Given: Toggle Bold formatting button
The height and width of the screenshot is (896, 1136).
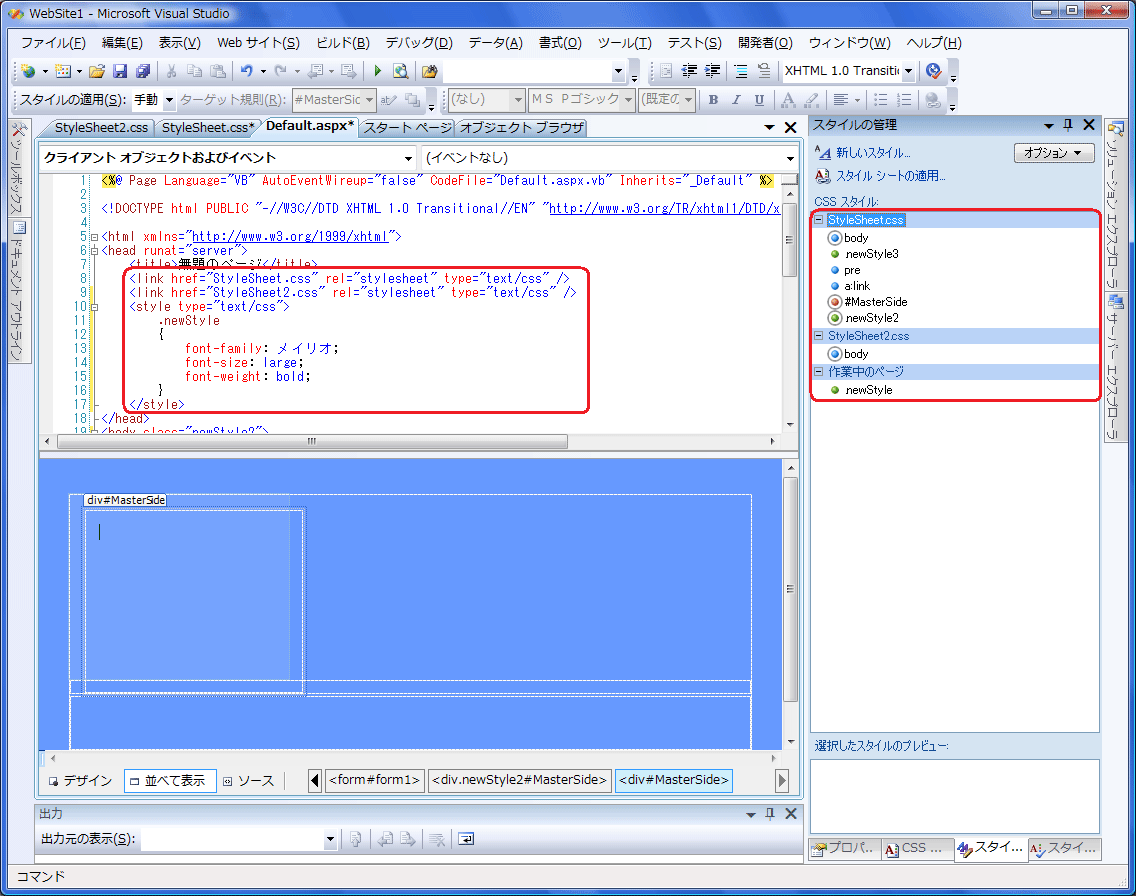Looking at the screenshot, I should click(713, 99).
